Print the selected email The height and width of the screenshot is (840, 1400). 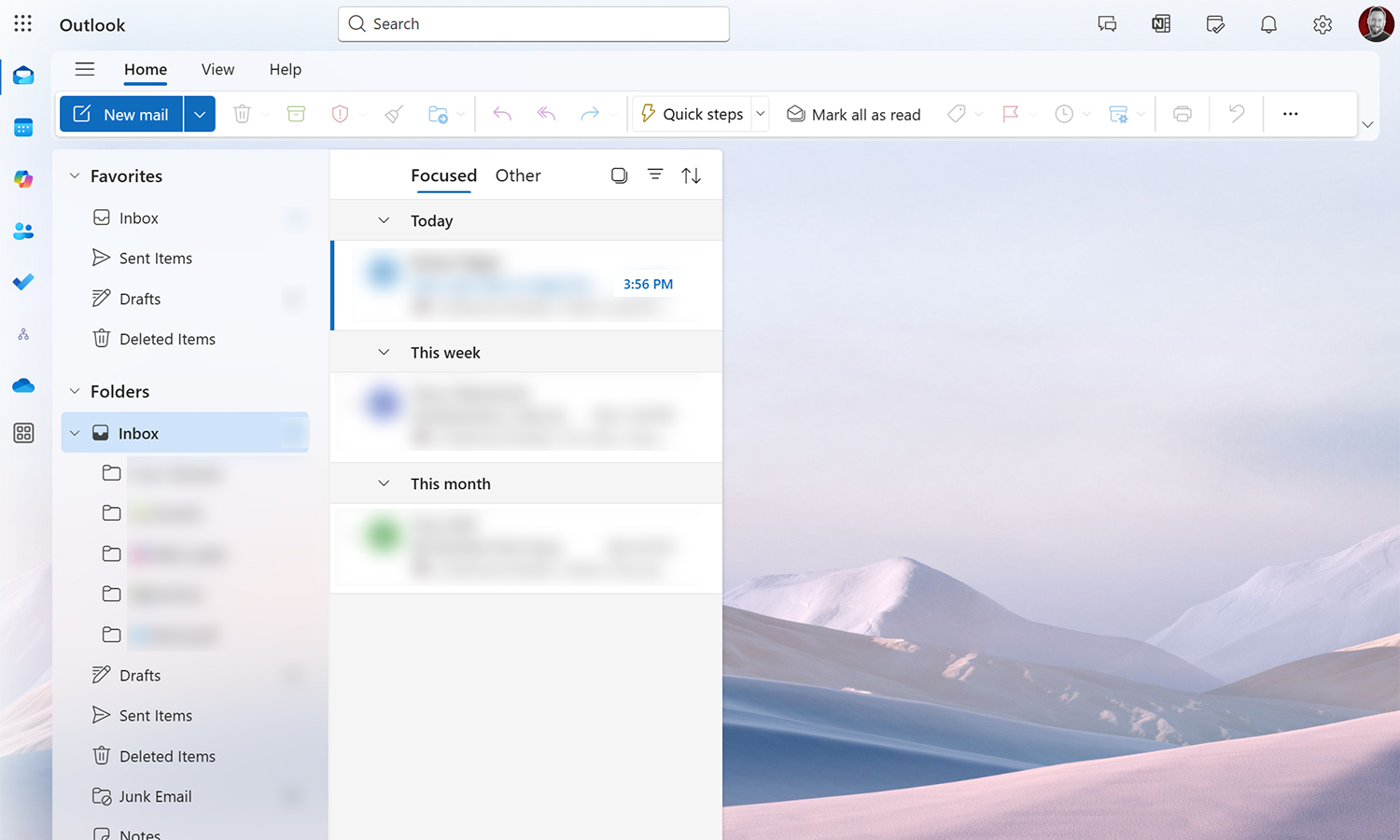point(1183,113)
